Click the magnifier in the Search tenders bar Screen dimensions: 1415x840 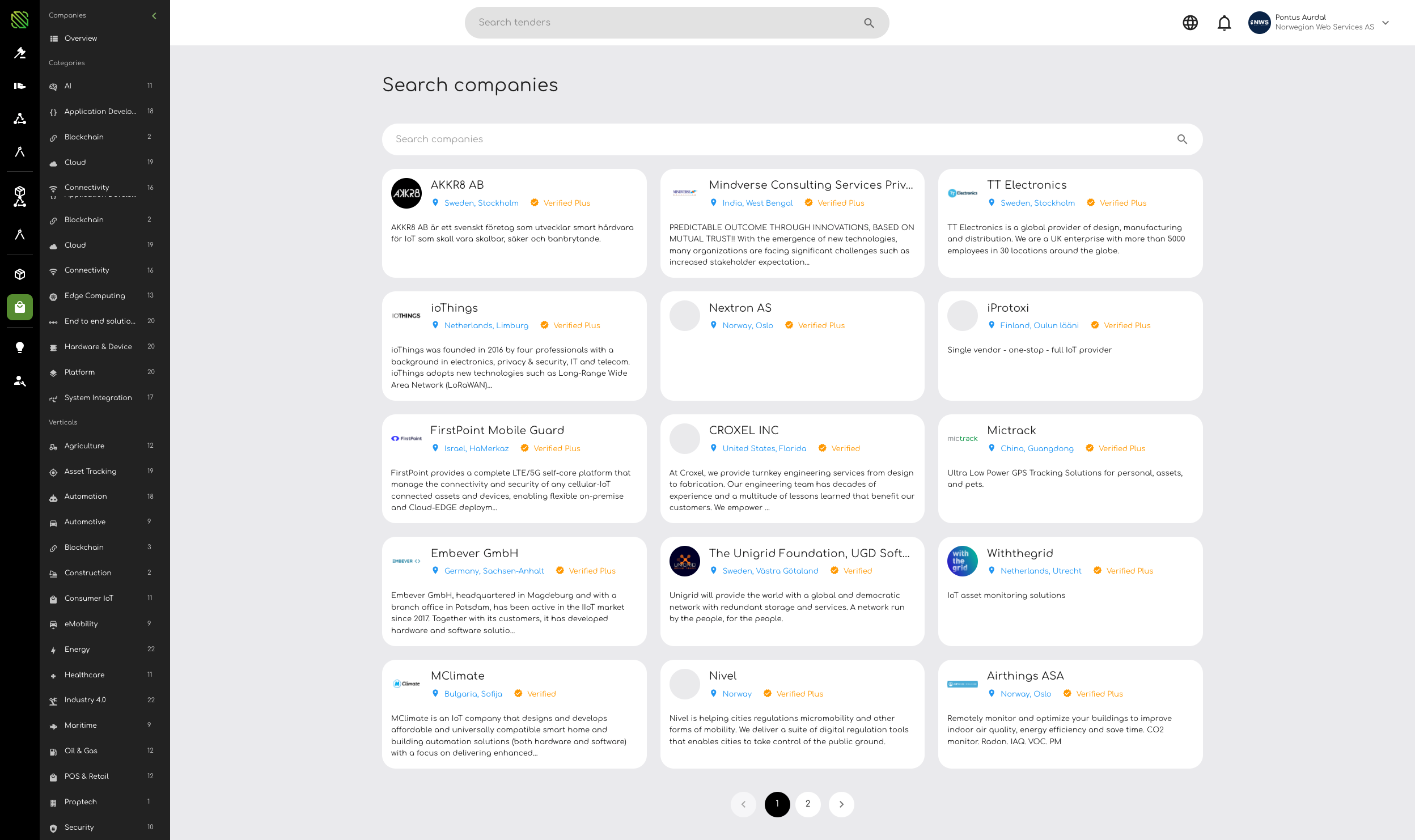point(869,23)
